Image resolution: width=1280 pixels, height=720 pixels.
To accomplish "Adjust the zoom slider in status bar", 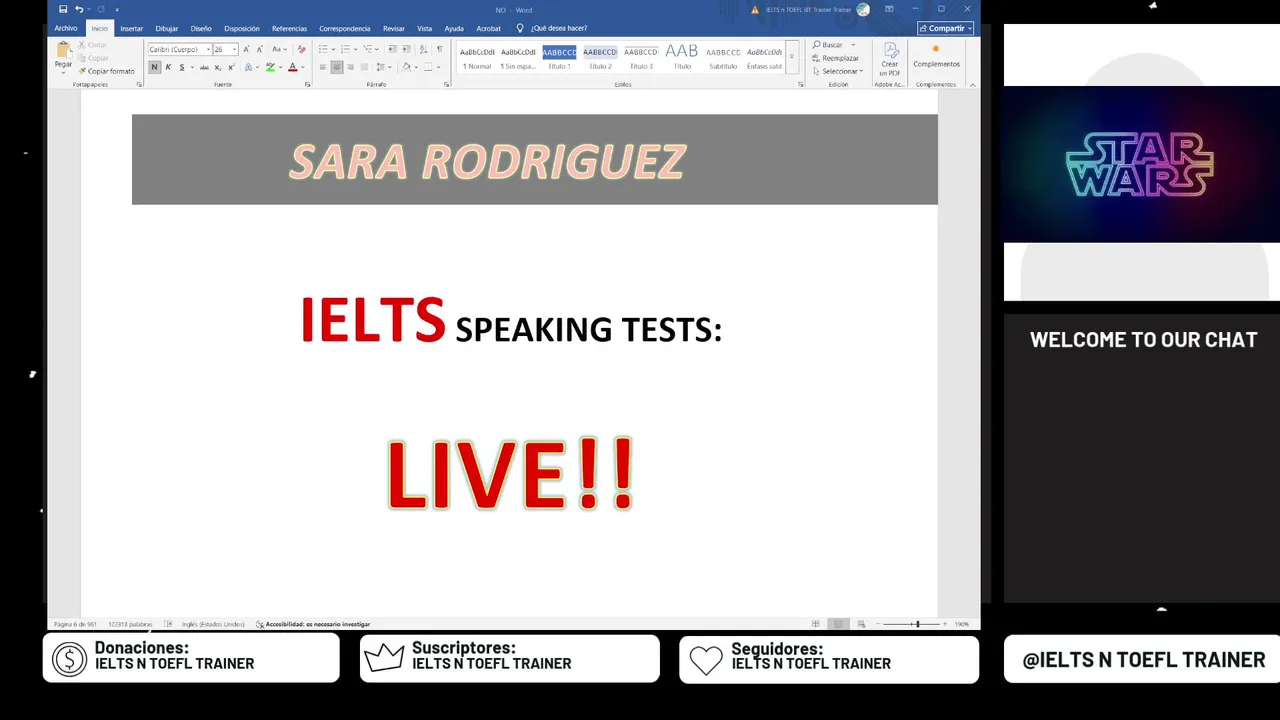I will [916, 624].
